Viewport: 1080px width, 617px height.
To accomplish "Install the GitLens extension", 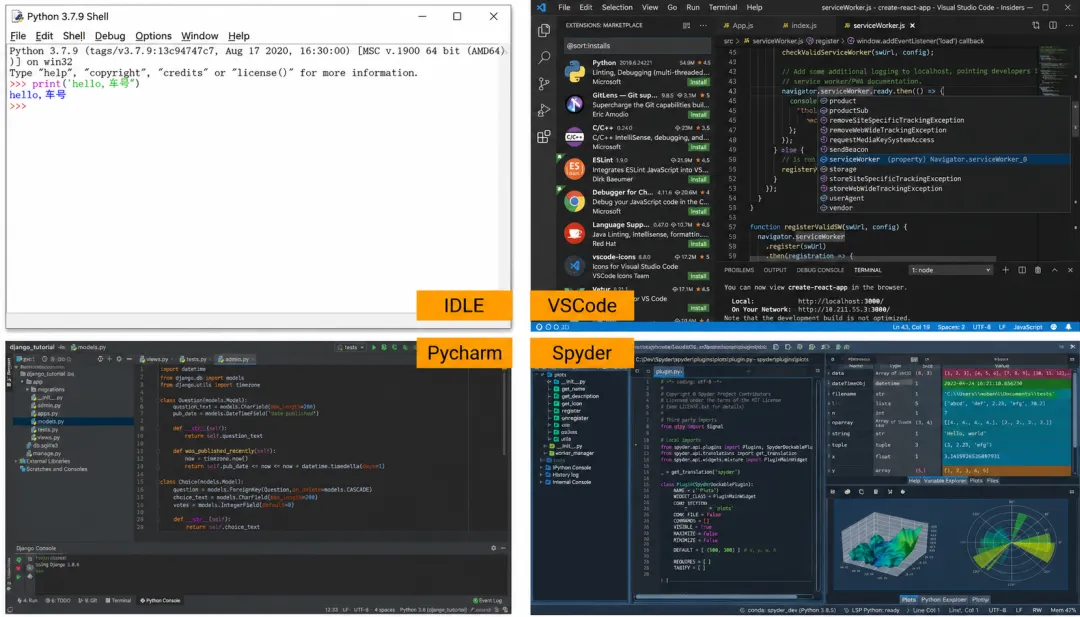I will point(699,114).
